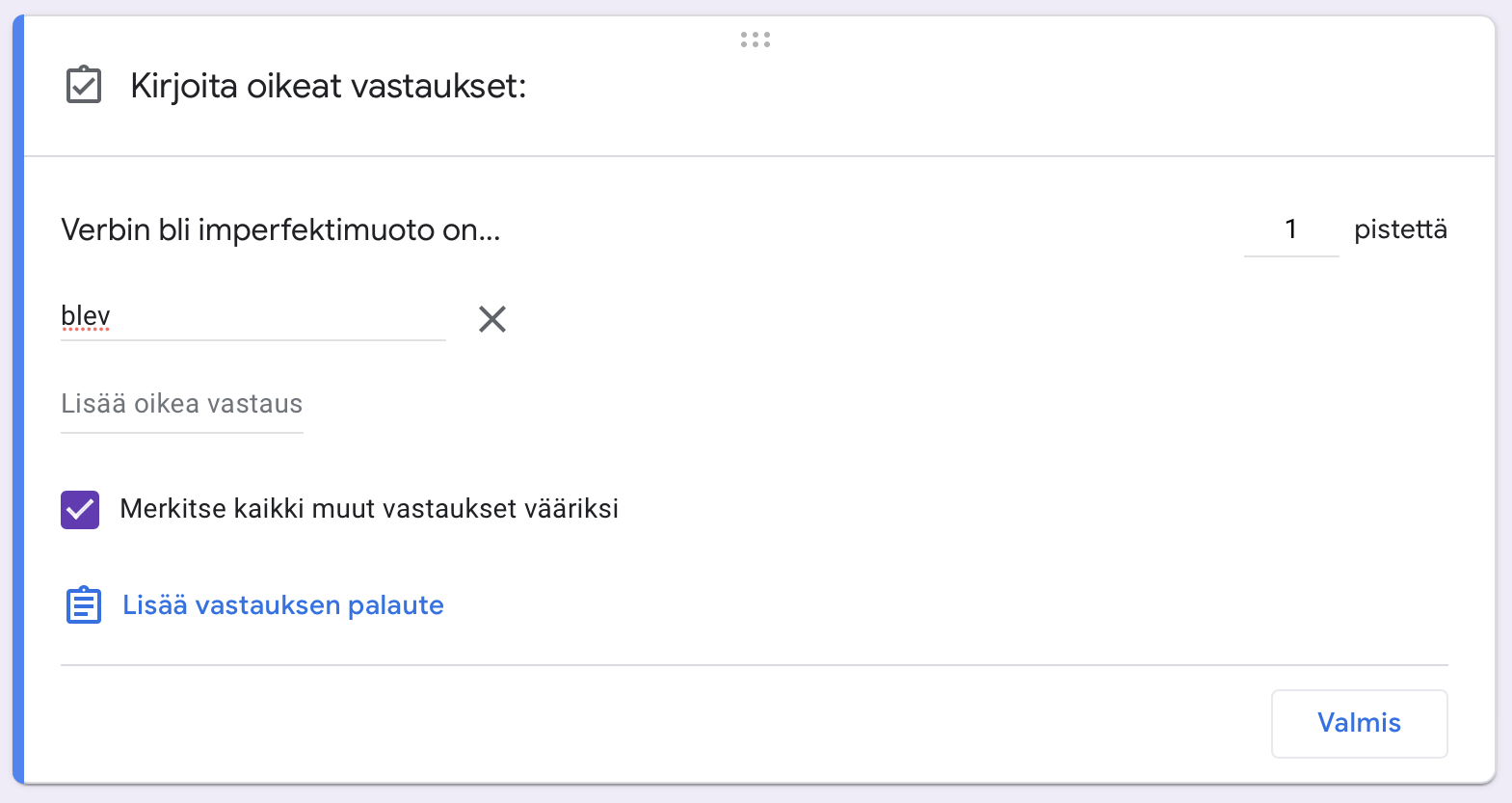Focus the points field showing 1
Viewport: 1512px width, 803px height.
pyautogui.click(x=1290, y=229)
